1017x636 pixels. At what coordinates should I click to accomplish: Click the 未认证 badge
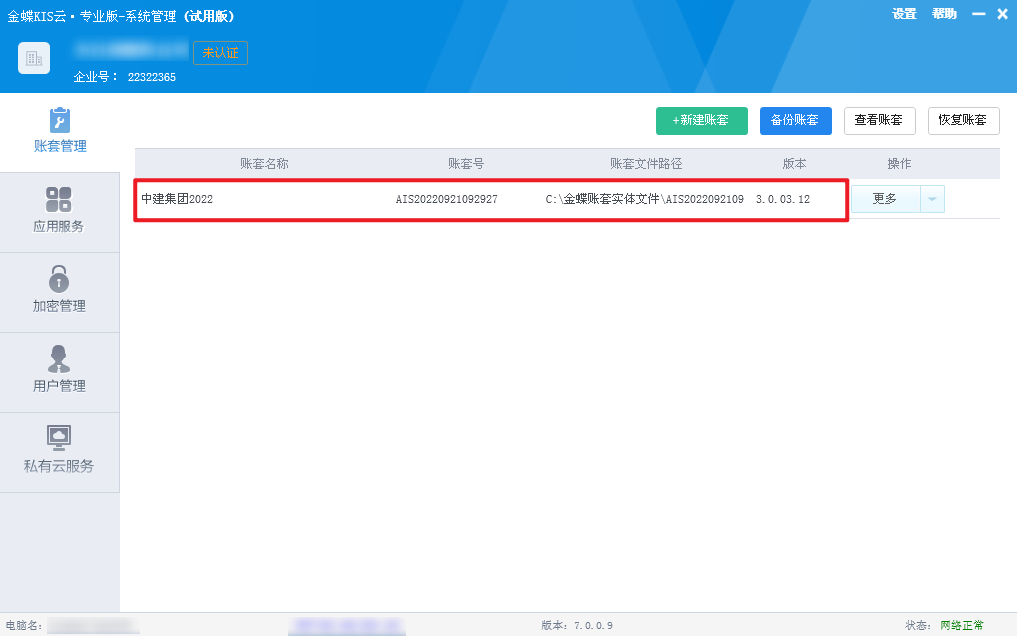click(221, 53)
